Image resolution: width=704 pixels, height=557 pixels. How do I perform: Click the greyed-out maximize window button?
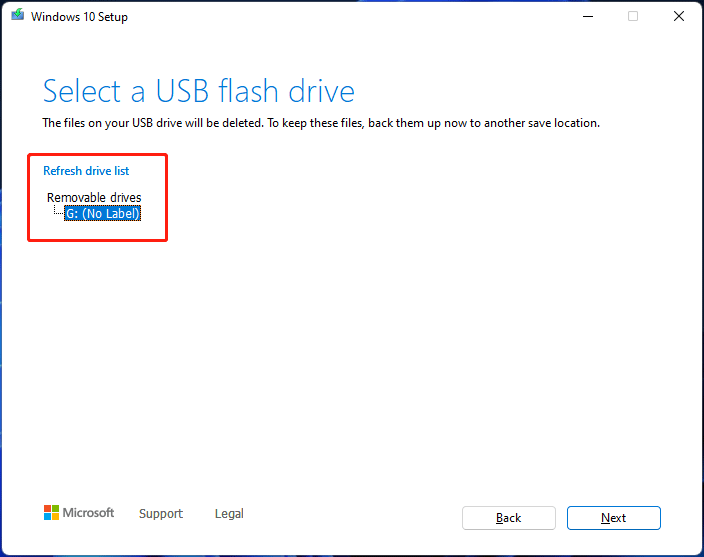click(633, 17)
